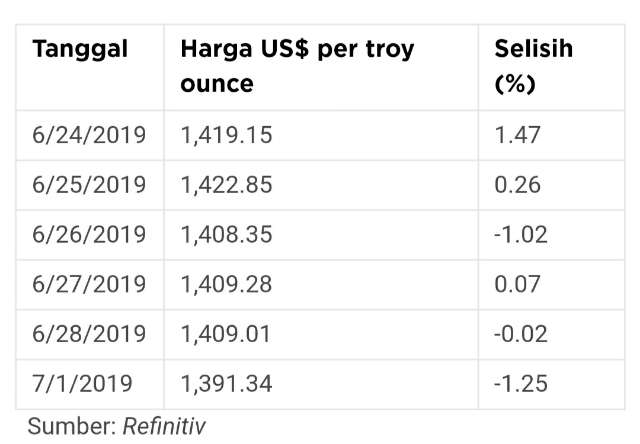Viewport: 640px width, 444px height.
Task: Click the 0.07 difference value
Action: [x=517, y=284]
